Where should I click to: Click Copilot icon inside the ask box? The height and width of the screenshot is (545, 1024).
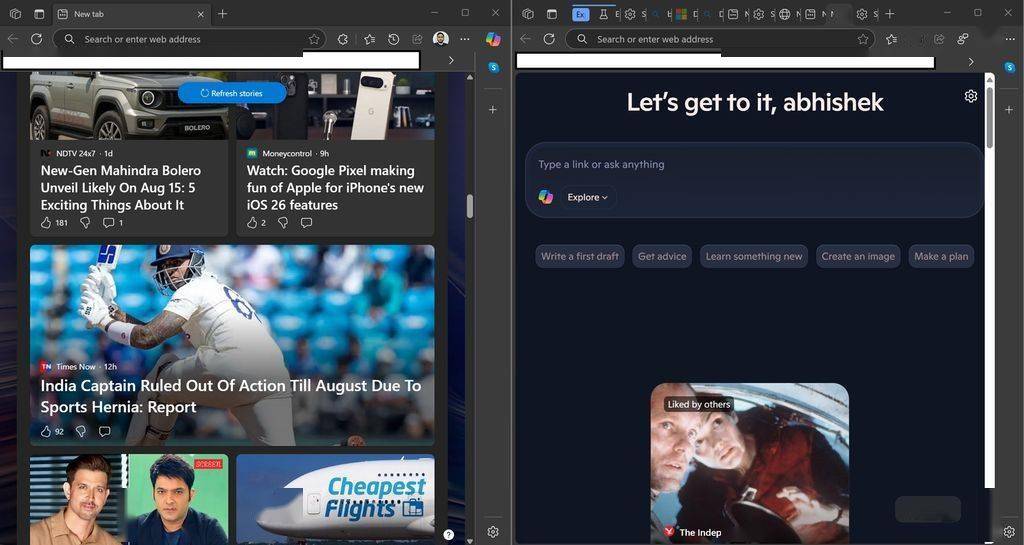click(x=546, y=197)
